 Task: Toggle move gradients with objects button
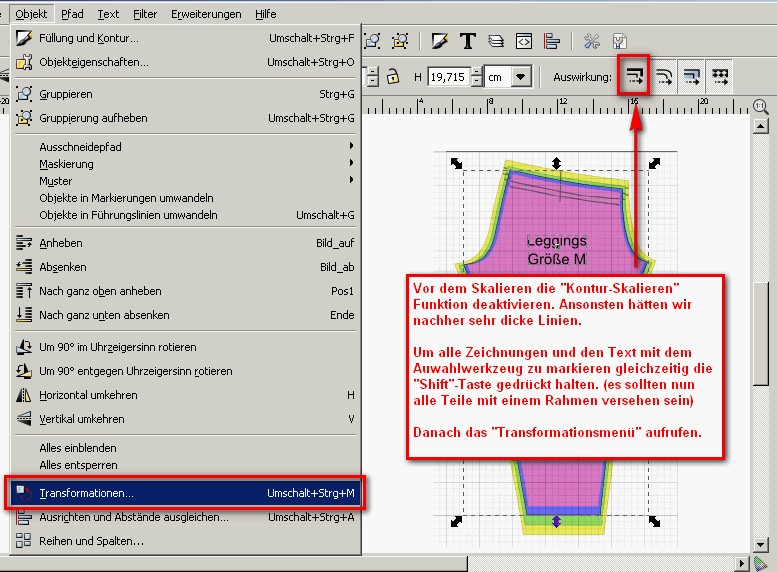(692, 76)
